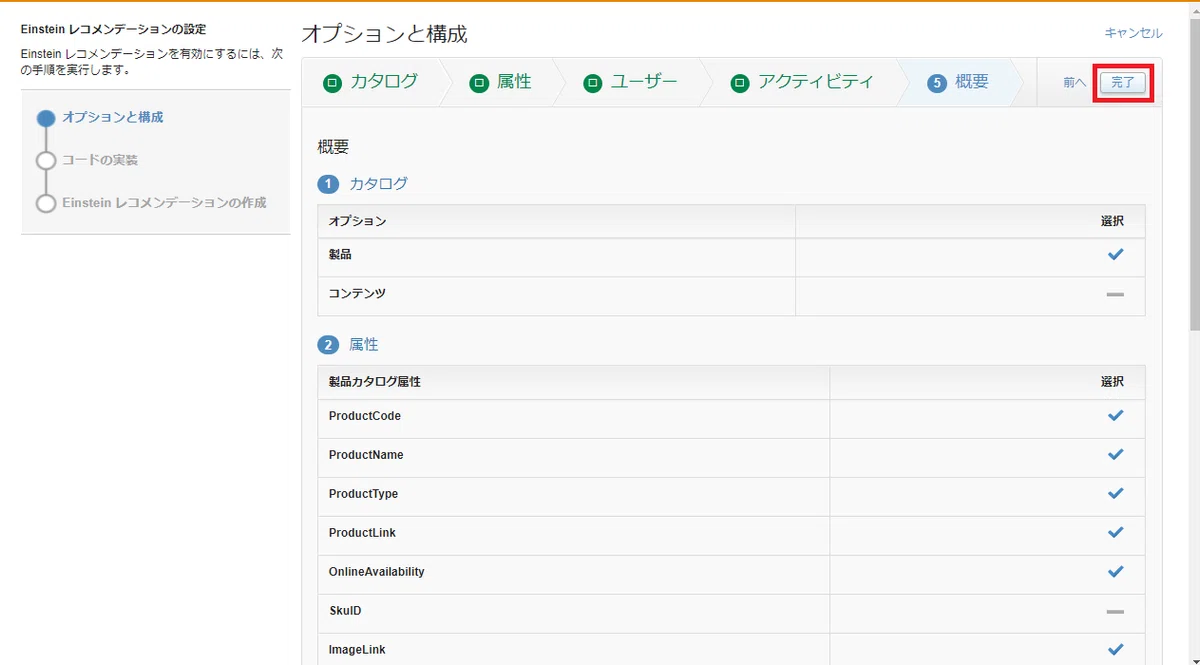The image size is (1200, 665).
Task: Click the ProductType attribute label
Action: pos(363,494)
